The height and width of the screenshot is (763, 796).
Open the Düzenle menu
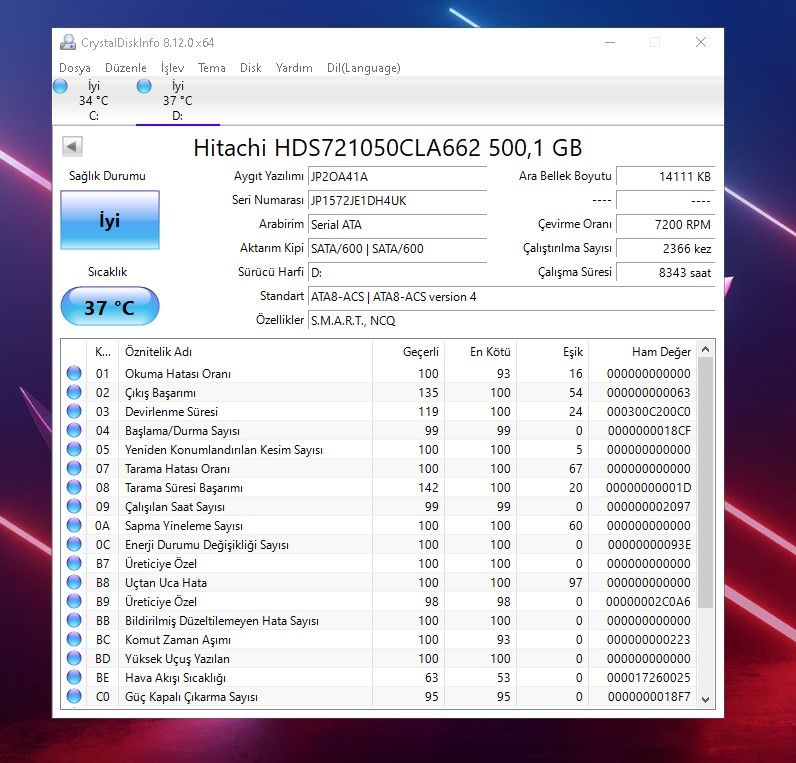[x=125, y=68]
